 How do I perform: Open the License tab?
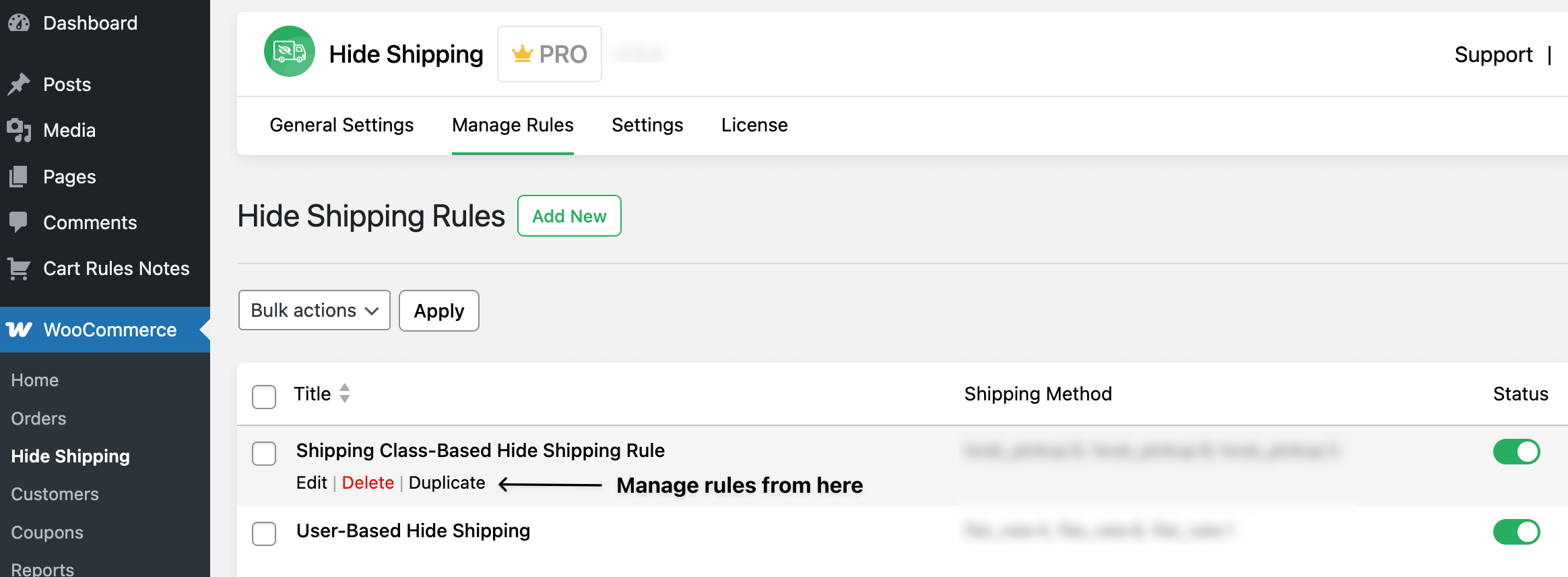point(754,125)
